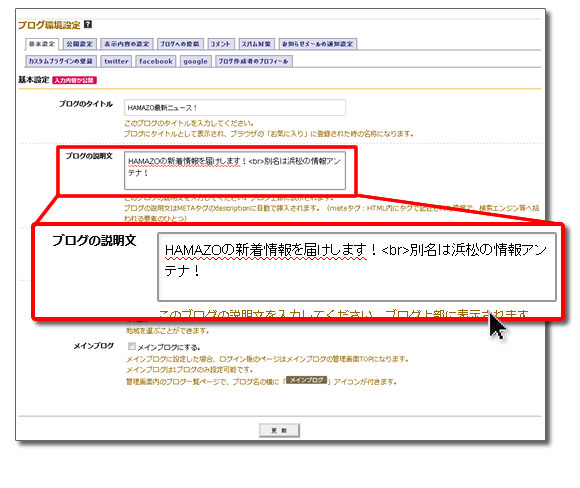This screenshot has width=580, height=488.
Task: Click the pink 入力内容が公開 badge
Action: (74, 80)
